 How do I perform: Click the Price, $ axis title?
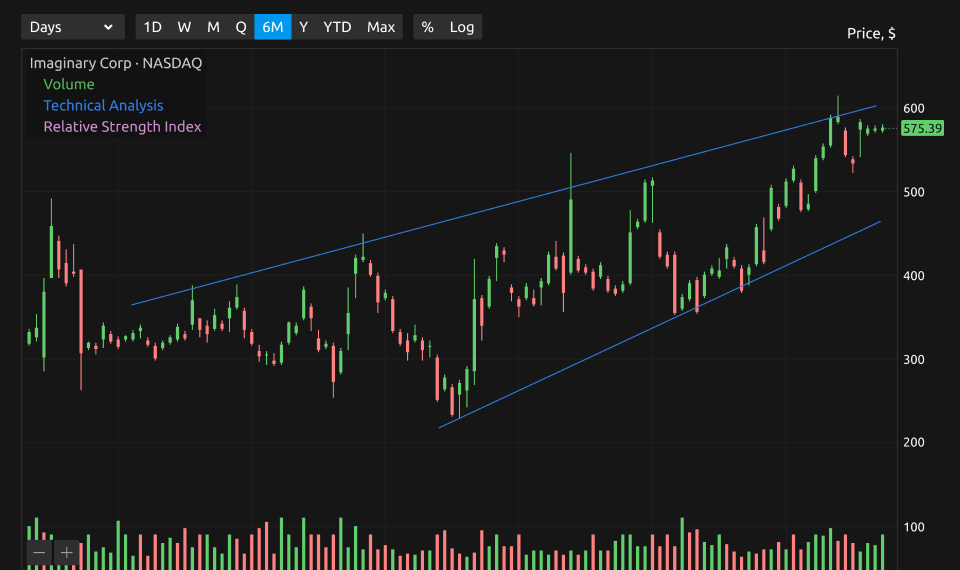871,34
